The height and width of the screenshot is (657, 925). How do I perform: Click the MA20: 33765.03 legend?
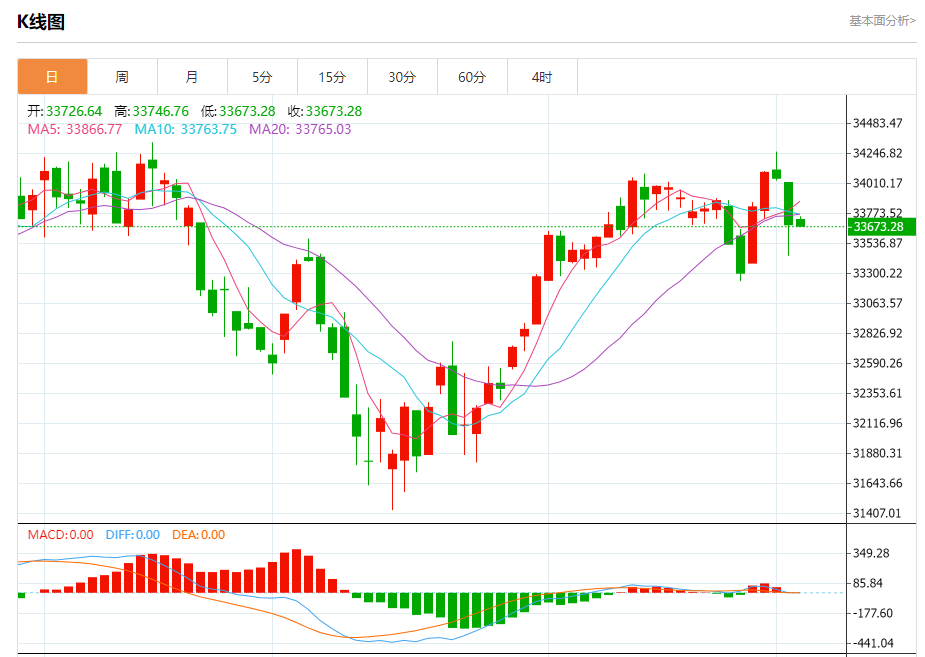tap(300, 129)
